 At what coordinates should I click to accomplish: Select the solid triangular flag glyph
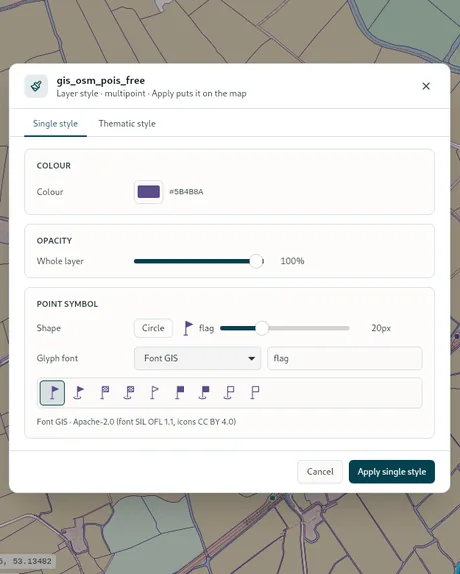(x=52, y=393)
